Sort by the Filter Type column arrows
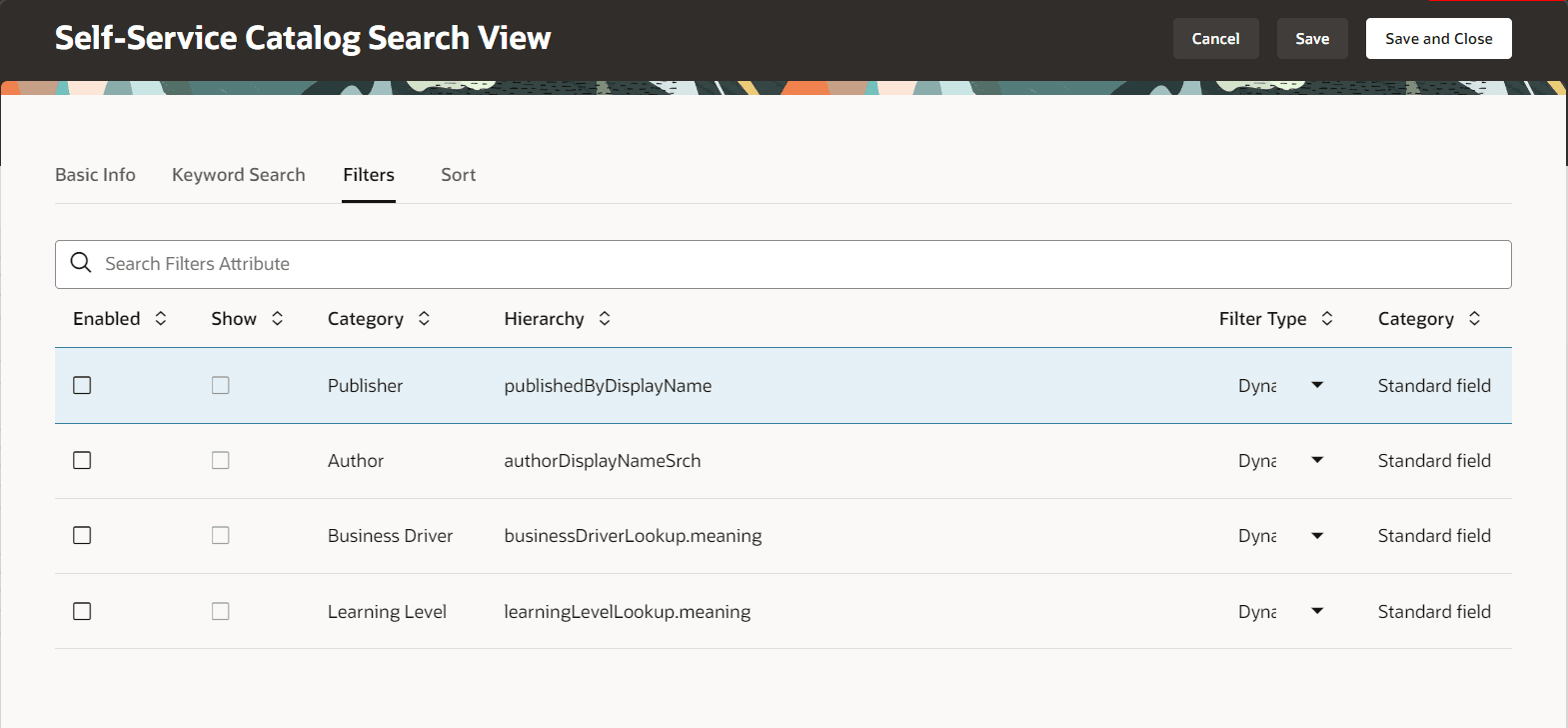The height and width of the screenshot is (728, 1568). coord(1327,318)
